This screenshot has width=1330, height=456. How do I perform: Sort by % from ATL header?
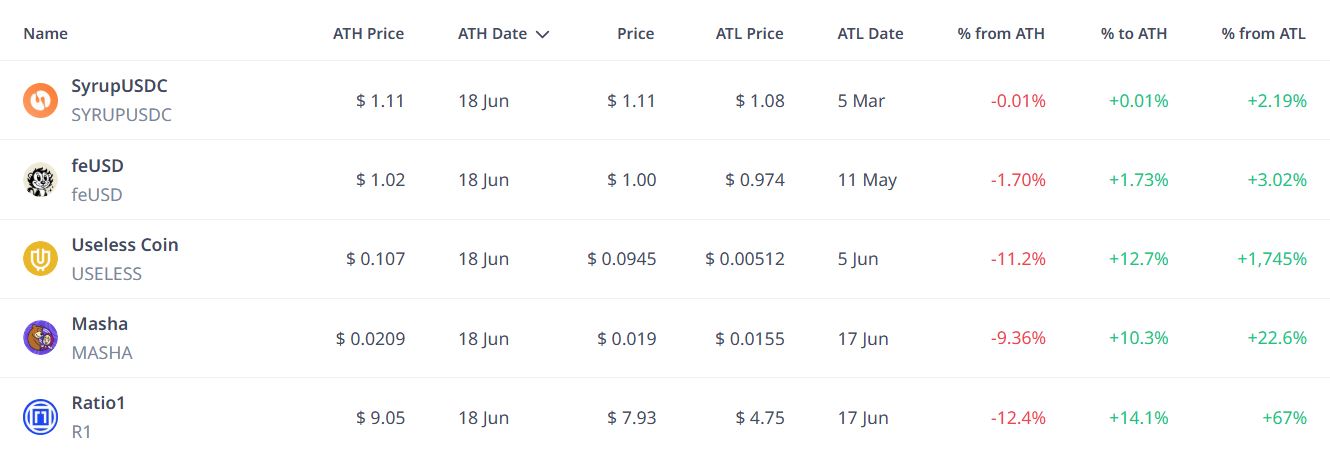(x=1263, y=34)
